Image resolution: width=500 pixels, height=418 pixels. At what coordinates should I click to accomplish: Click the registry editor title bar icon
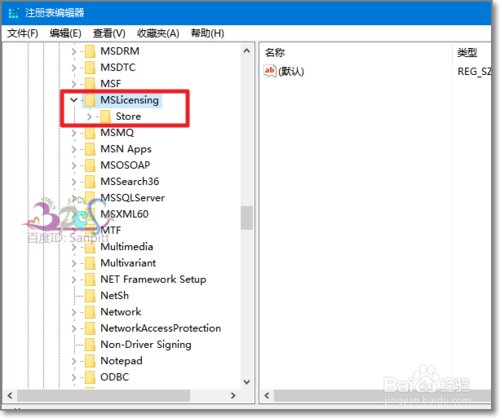[14, 13]
